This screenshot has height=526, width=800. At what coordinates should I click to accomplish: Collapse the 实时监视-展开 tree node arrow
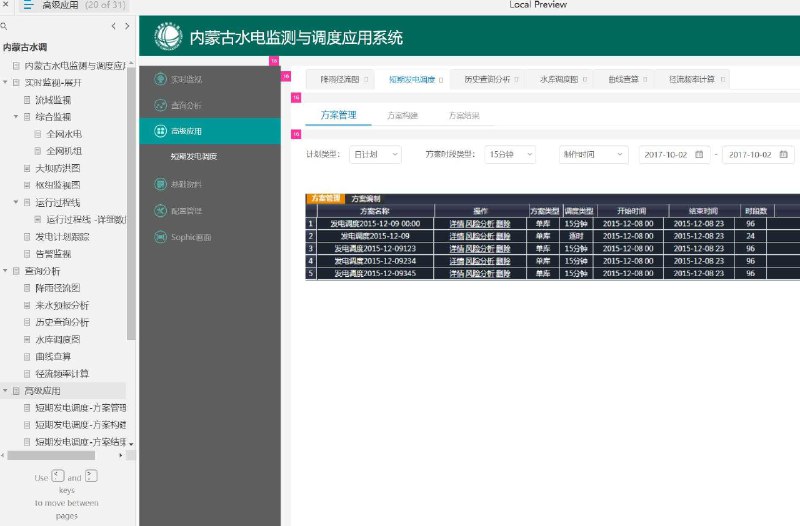(5, 82)
